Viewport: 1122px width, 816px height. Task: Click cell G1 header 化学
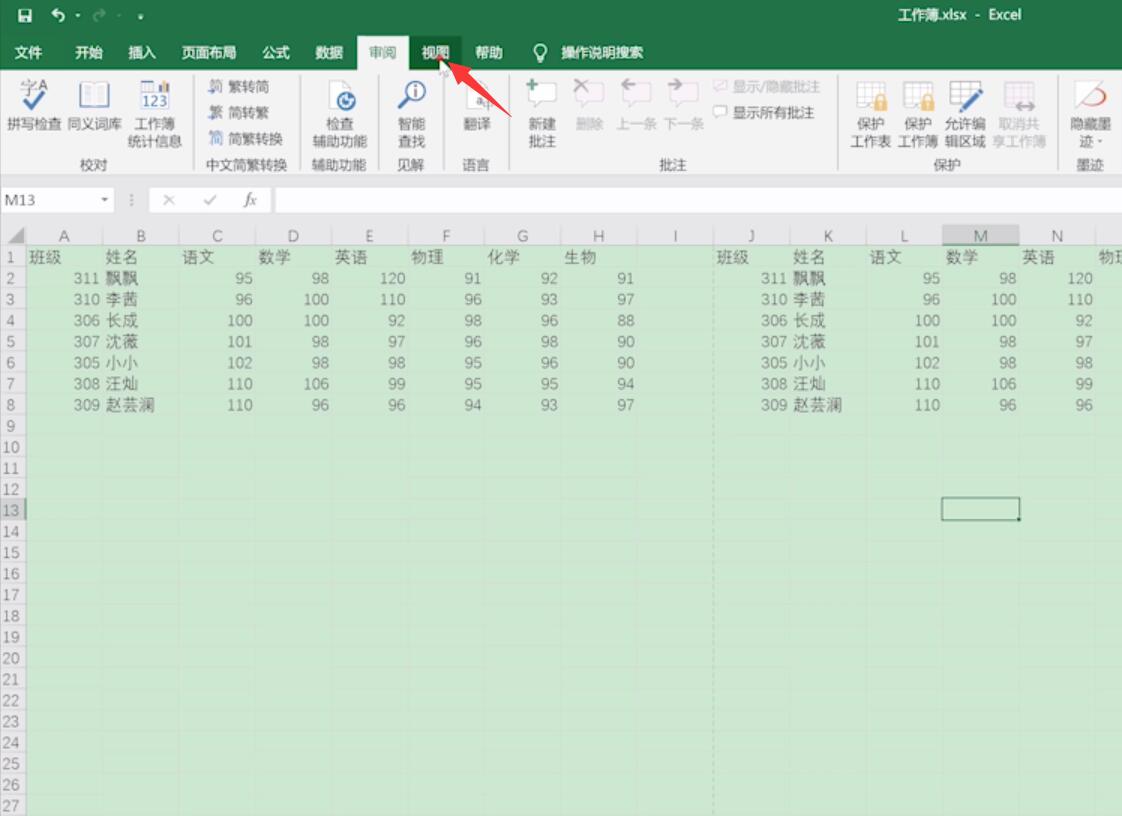tap(522, 257)
